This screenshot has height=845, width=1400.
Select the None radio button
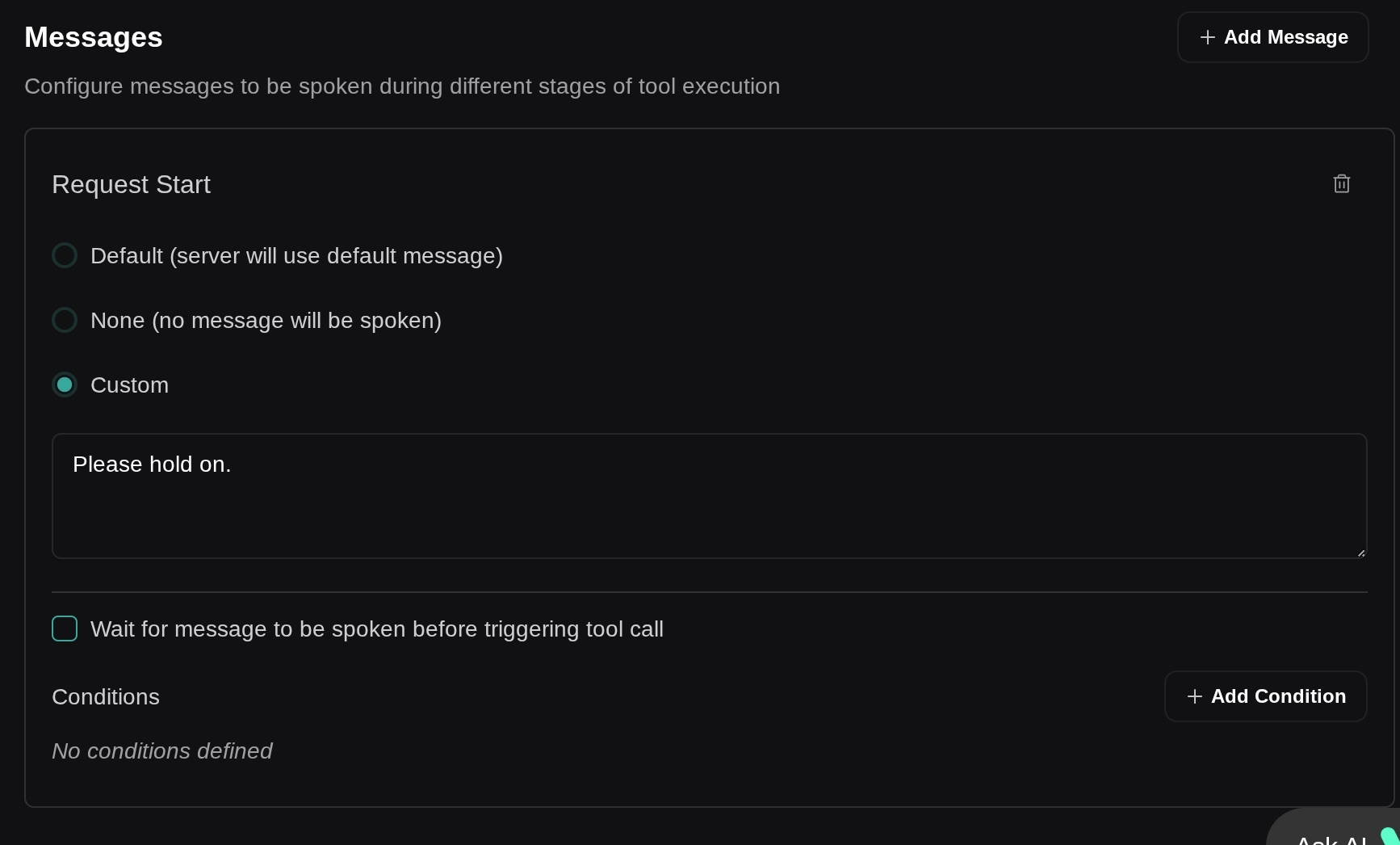click(x=65, y=321)
